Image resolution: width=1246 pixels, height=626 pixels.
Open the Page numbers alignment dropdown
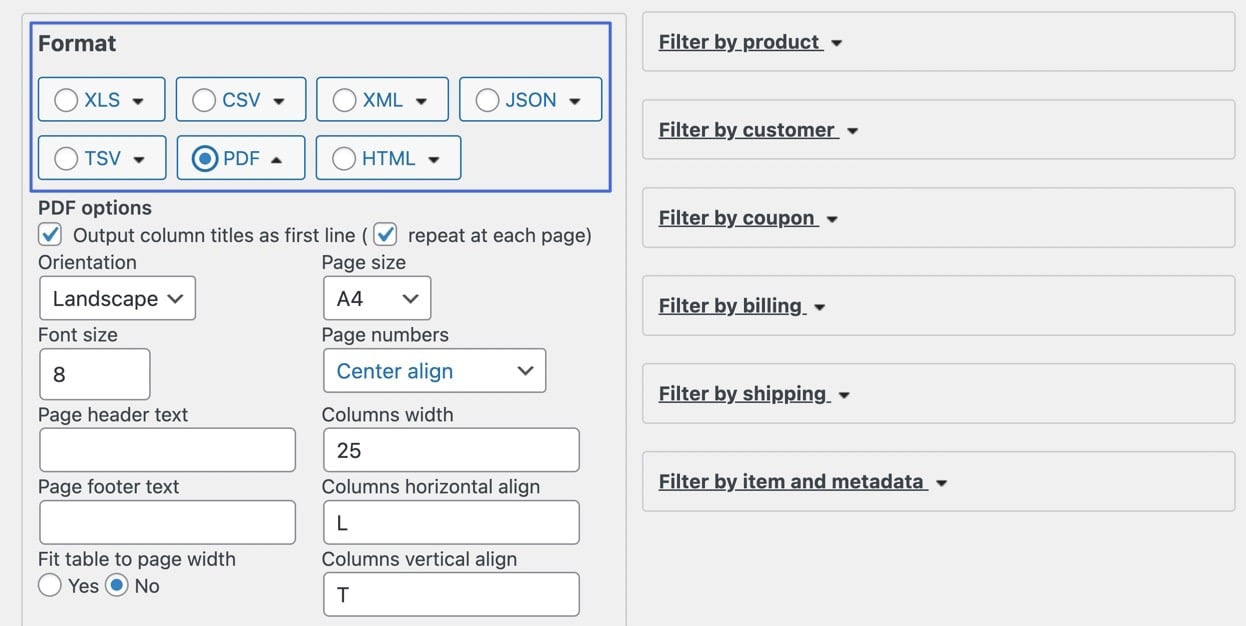tap(434, 370)
